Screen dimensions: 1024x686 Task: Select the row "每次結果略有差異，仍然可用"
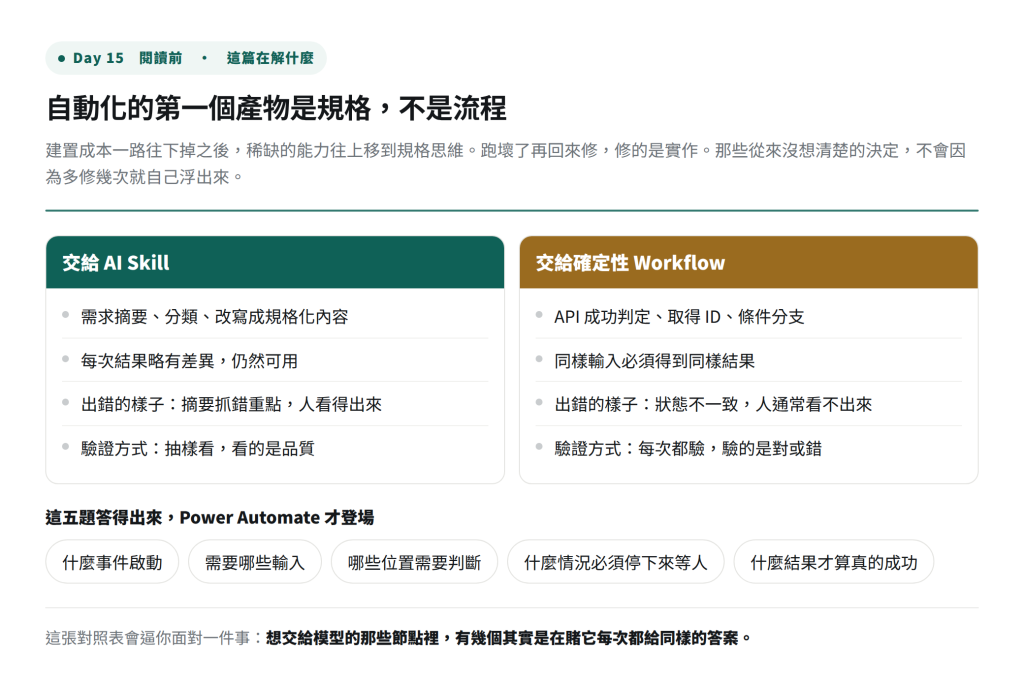point(275,361)
